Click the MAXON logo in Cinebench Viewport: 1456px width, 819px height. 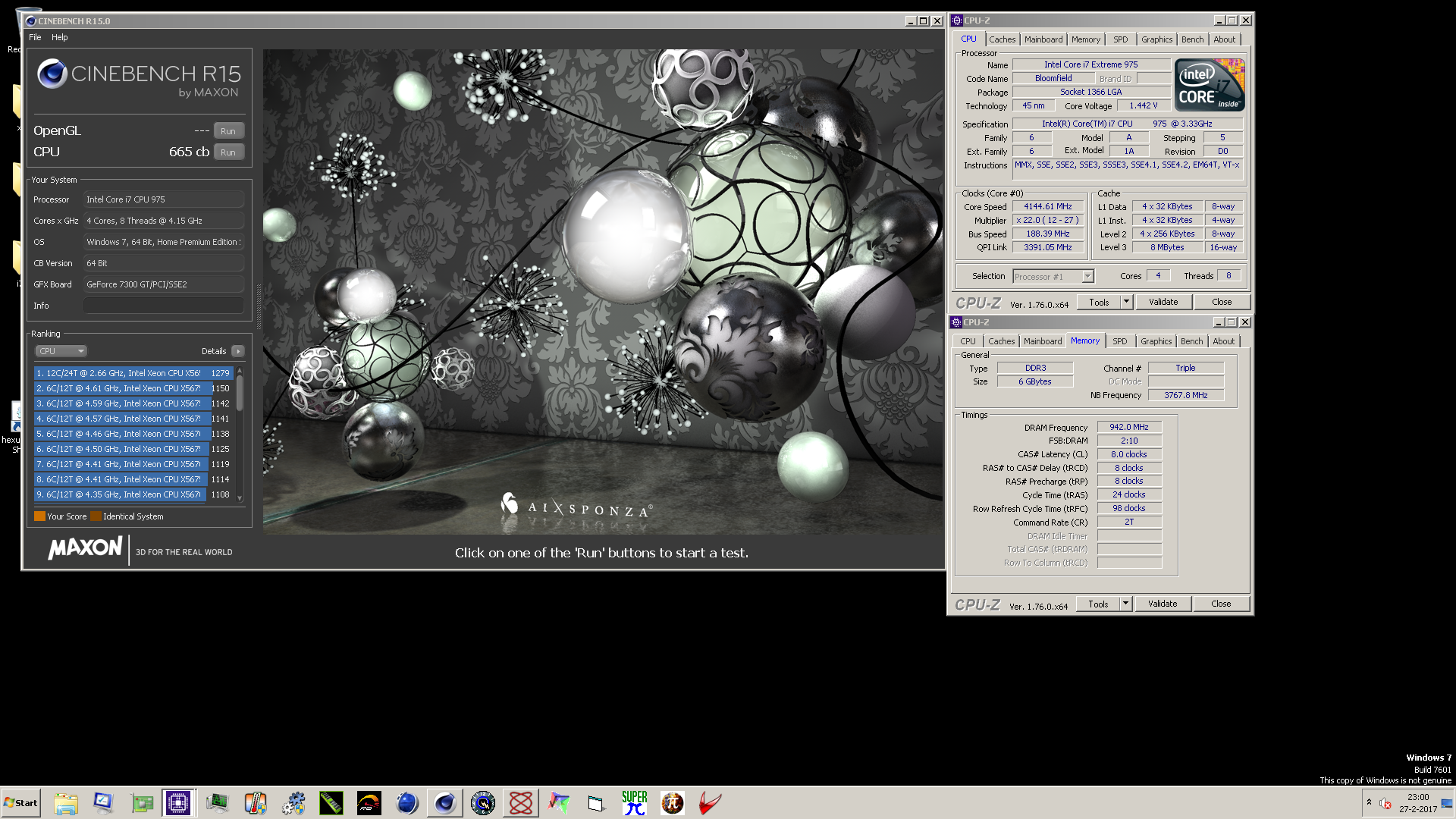point(86,548)
